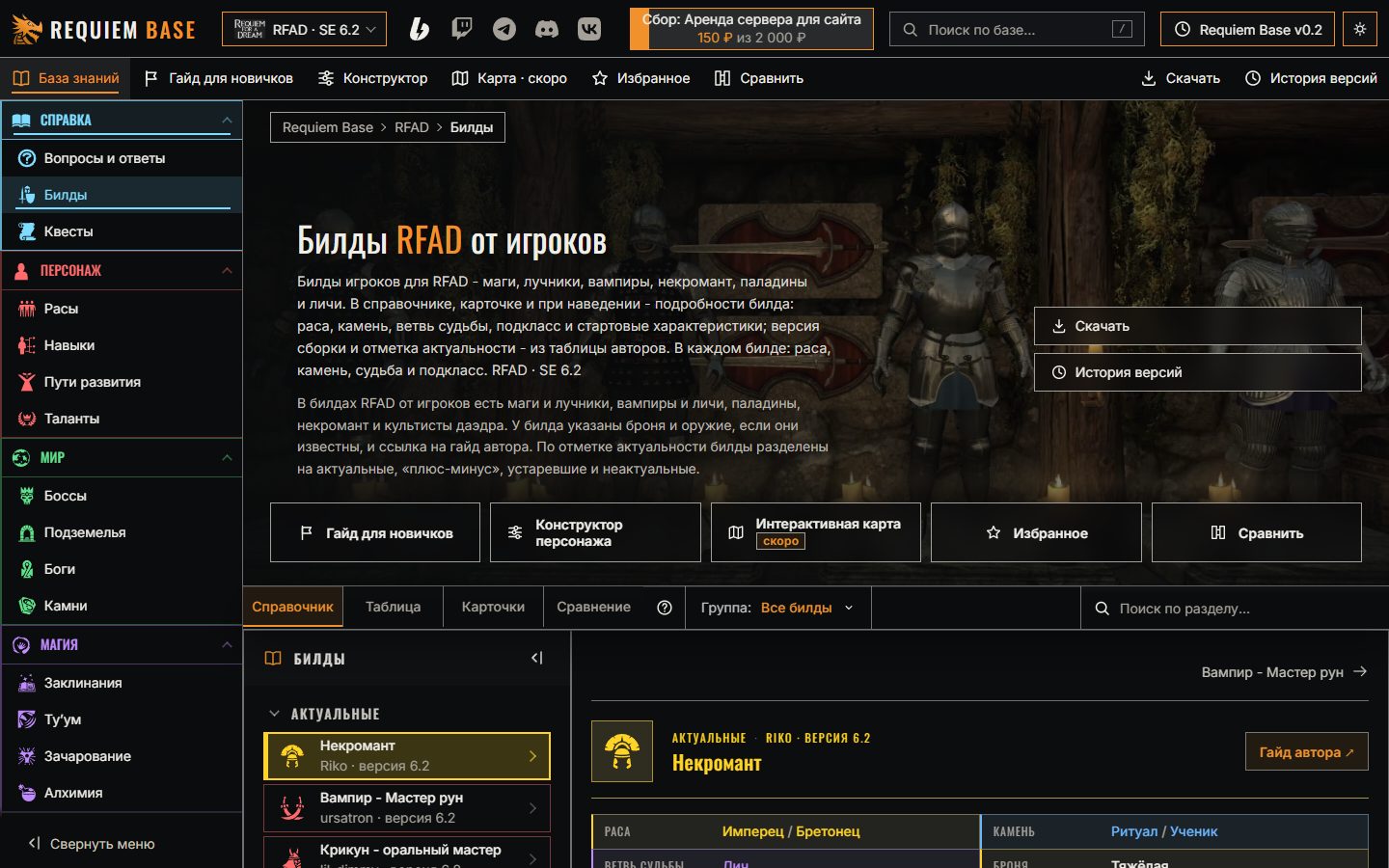Click Свернуть меню to collapse the sidebar
Screen dimensions: 1389x868
(x=92, y=844)
